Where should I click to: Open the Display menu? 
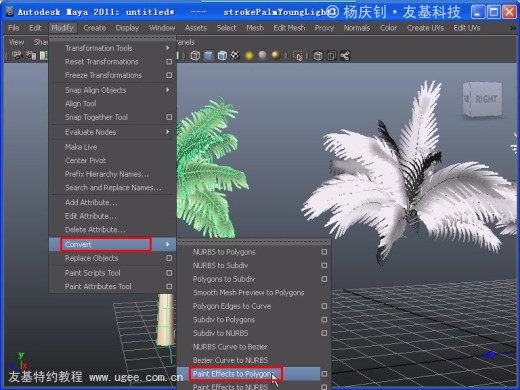tap(127, 28)
